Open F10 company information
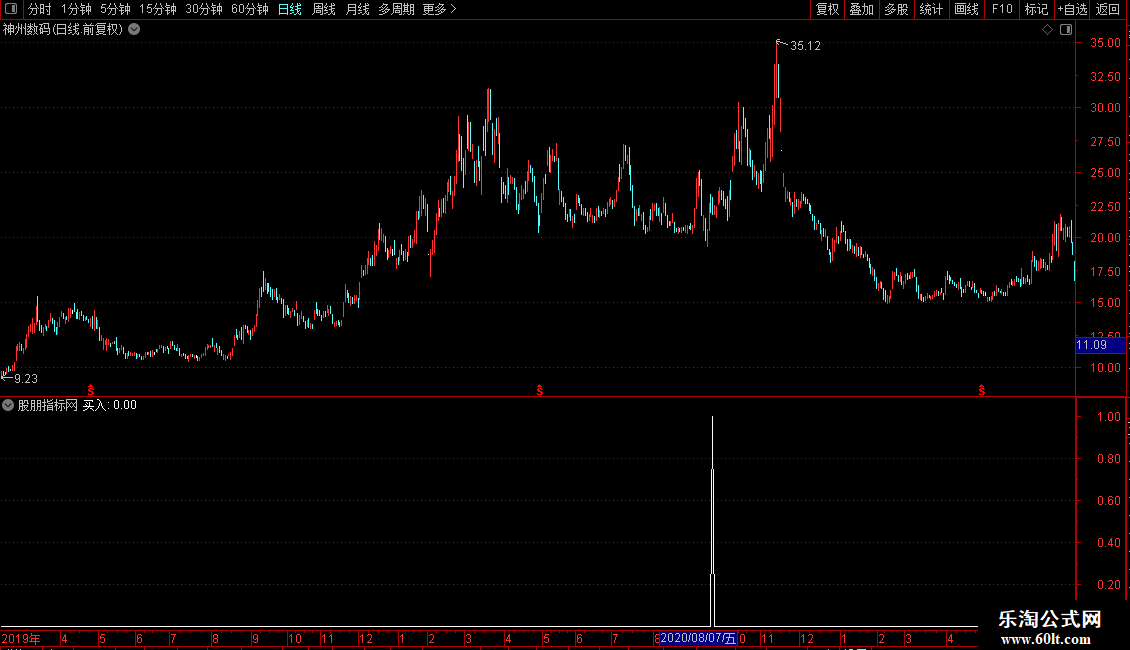This screenshot has height=650, width=1130. coord(1002,9)
